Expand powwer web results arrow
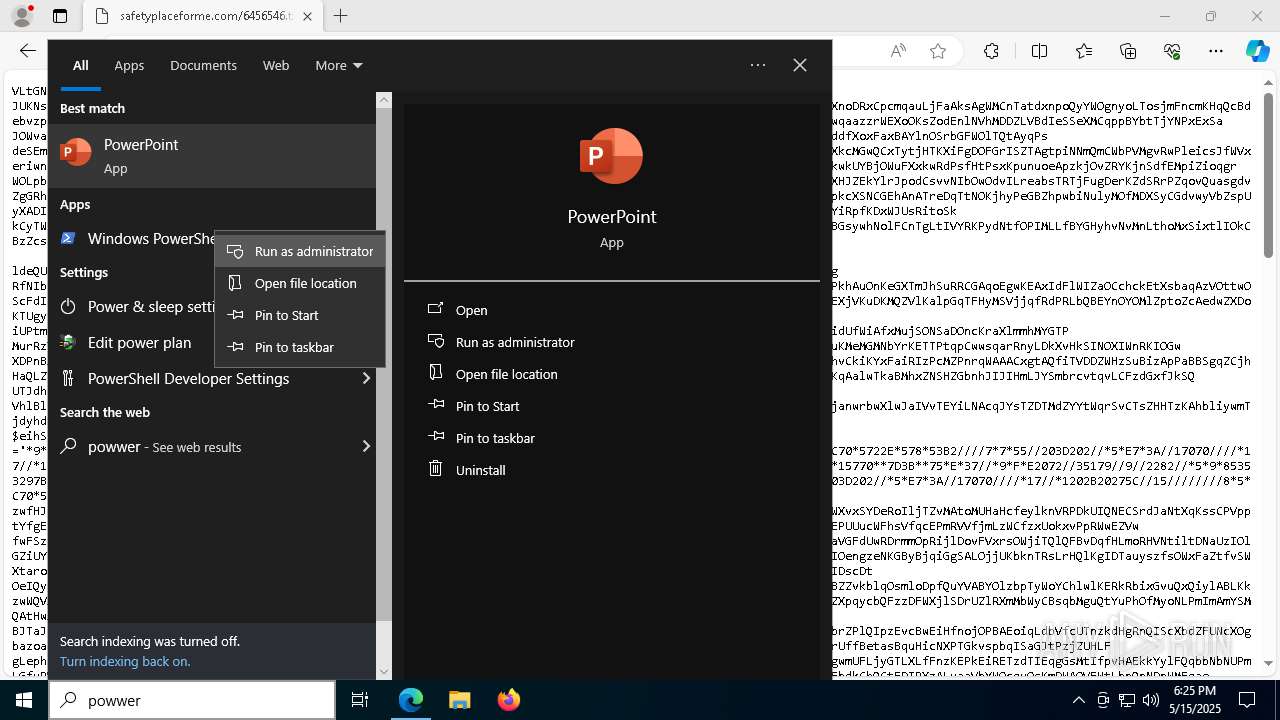Viewport: 1280px width, 720px height. [366, 446]
